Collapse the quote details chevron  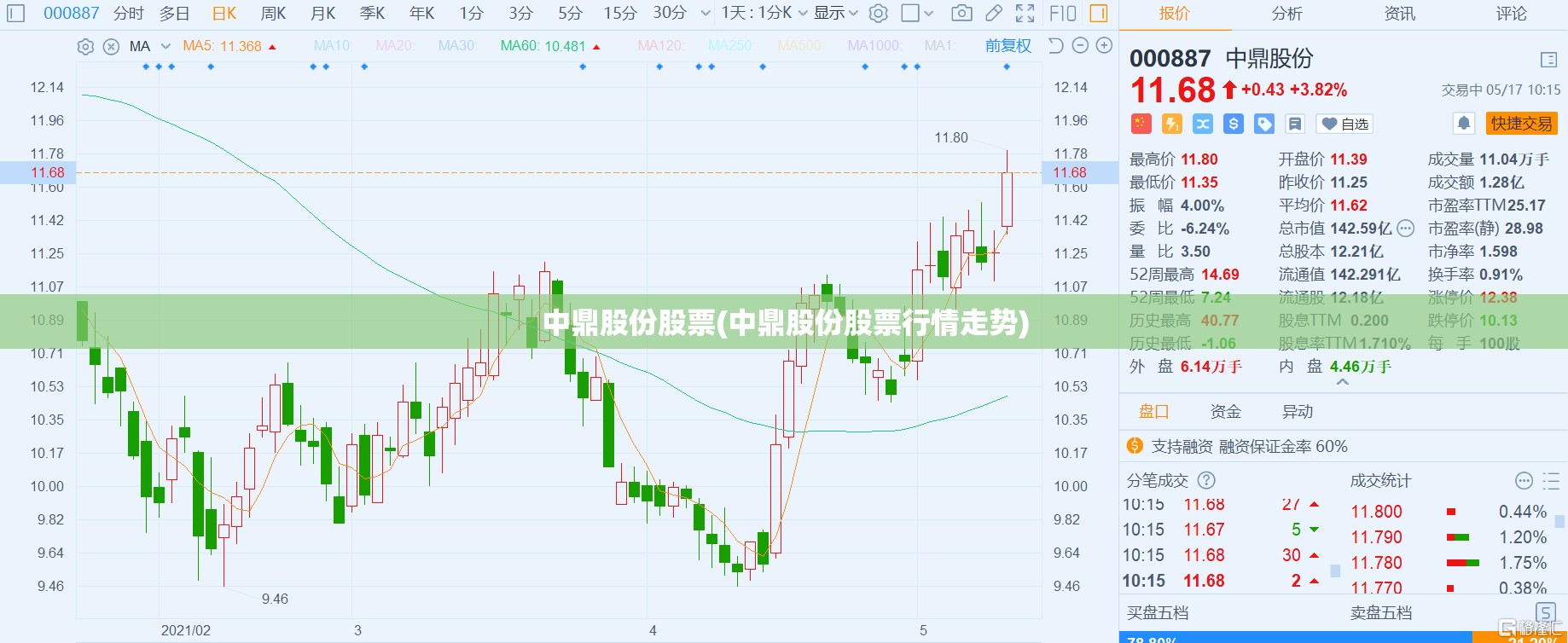[x=1343, y=382]
